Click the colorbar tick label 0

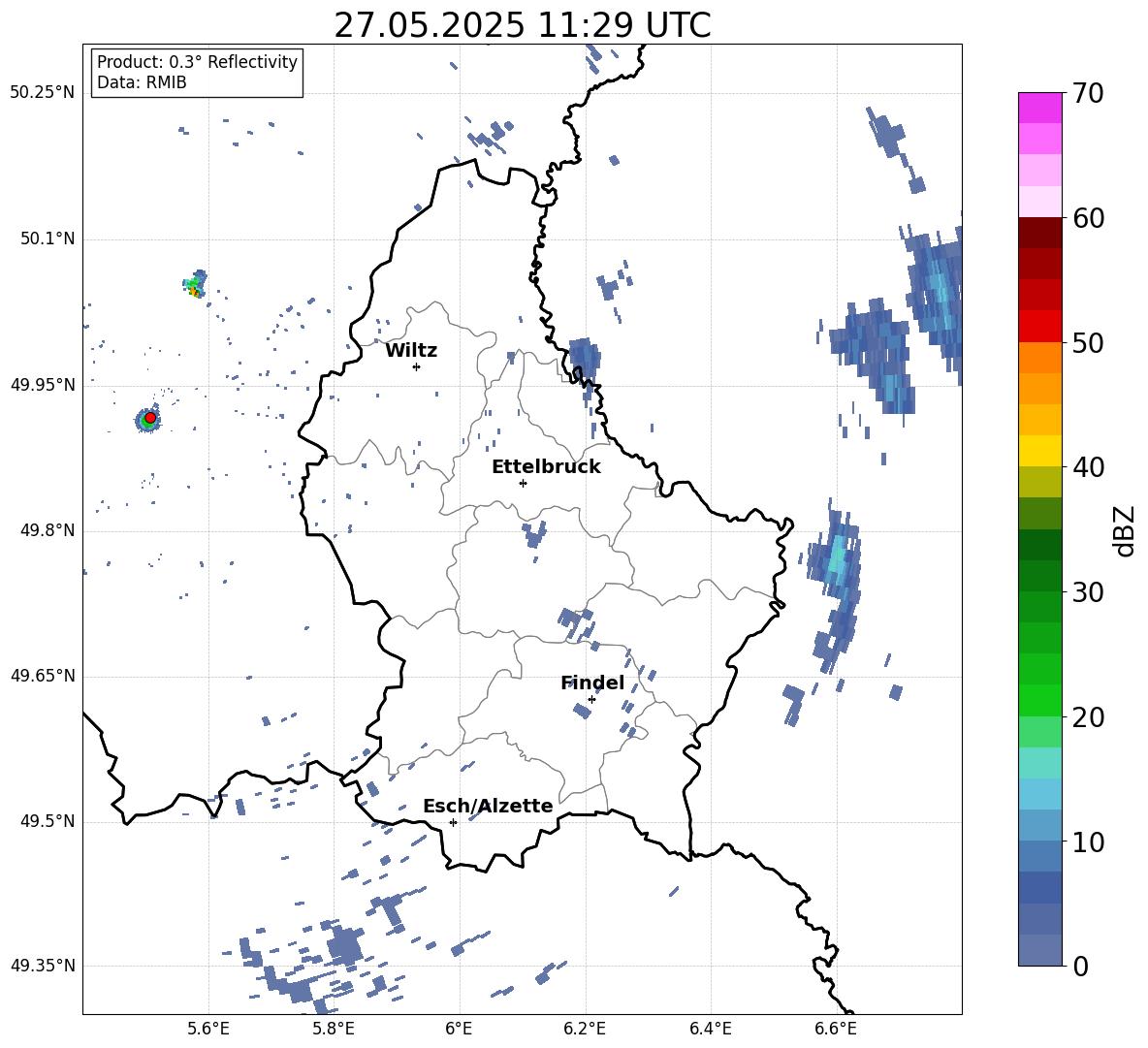pos(1080,967)
